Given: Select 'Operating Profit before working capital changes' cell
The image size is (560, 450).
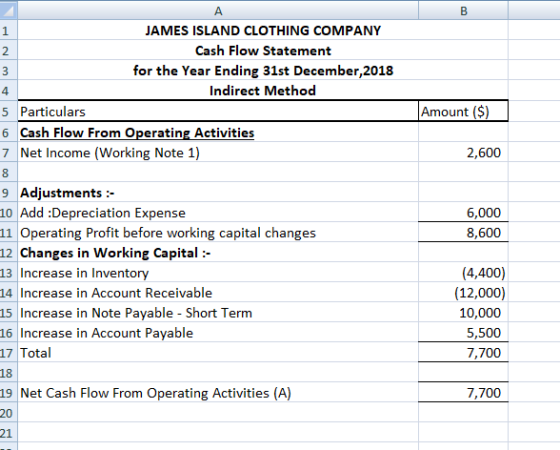Looking at the screenshot, I should (218, 233).
